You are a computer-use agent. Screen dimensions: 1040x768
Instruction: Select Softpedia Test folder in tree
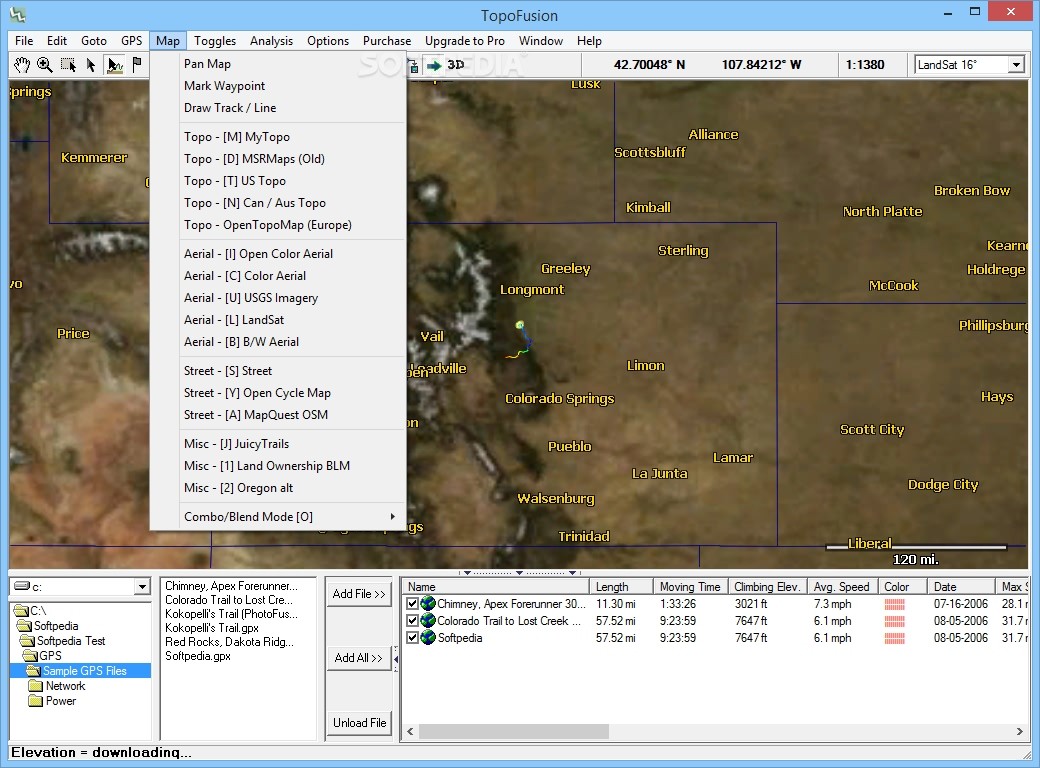coord(71,641)
